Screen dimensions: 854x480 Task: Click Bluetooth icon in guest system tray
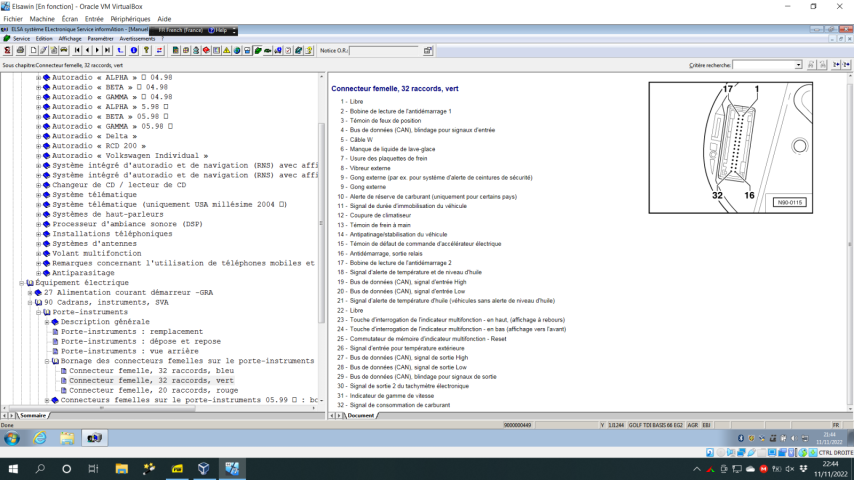(741, 438)
